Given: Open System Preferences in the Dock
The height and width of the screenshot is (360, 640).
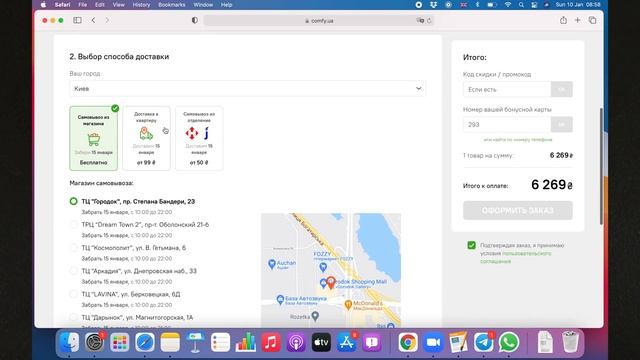Looking at the screenshot, I should [95, 342].
